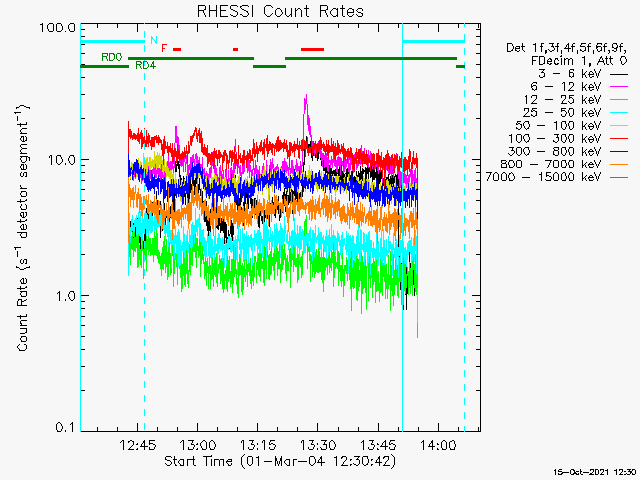The width and height of the screenshot is (640, 480).
Task: Click the "Start Time (01-Mar-04 12:30:42)" axis title
Action: 280,462
